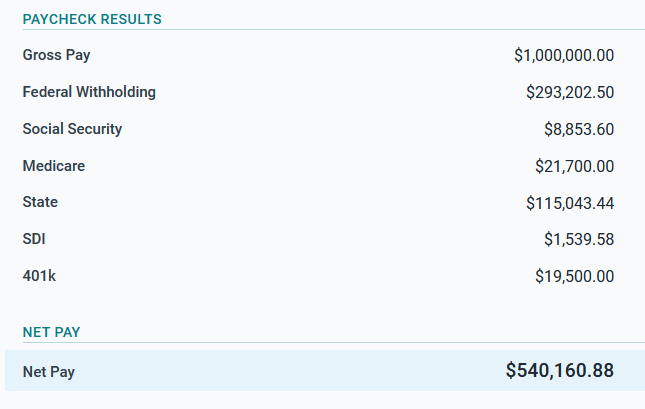Click the NET PAY section heading

coord(51,332)
